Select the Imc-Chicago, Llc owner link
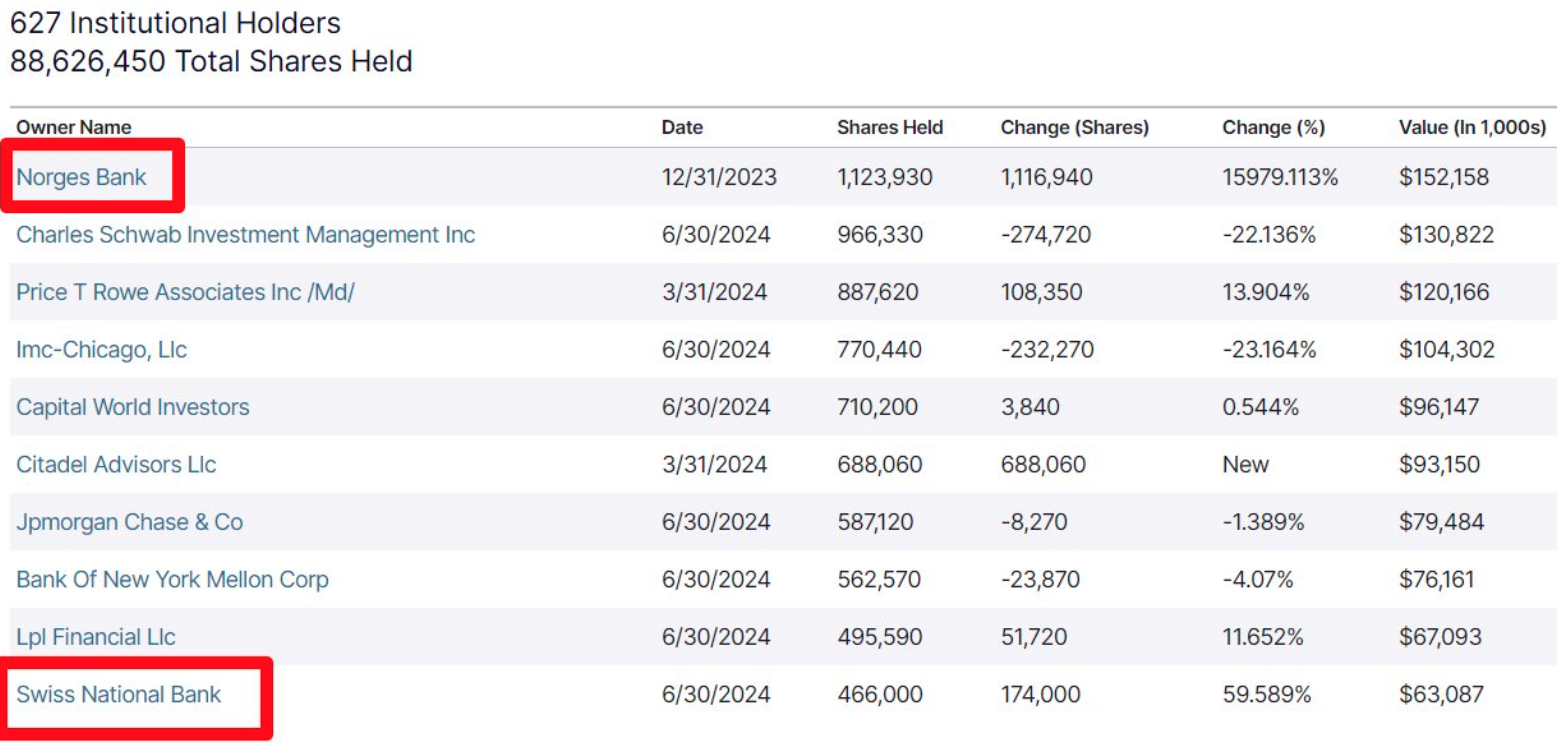Image resolution: width=1557 pixels, height=745 pixels. point(101,350)
